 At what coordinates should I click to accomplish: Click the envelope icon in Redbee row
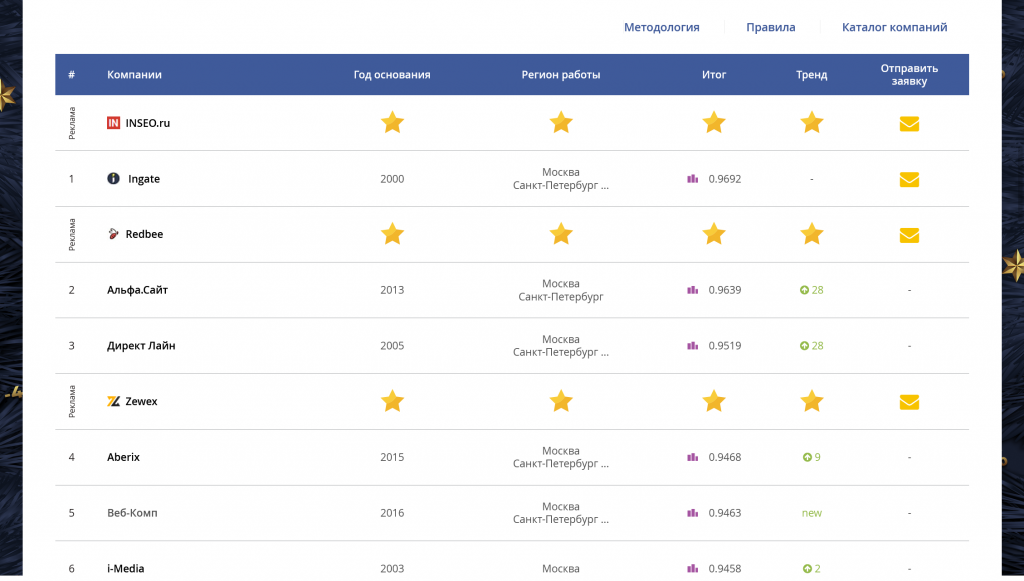909,235
